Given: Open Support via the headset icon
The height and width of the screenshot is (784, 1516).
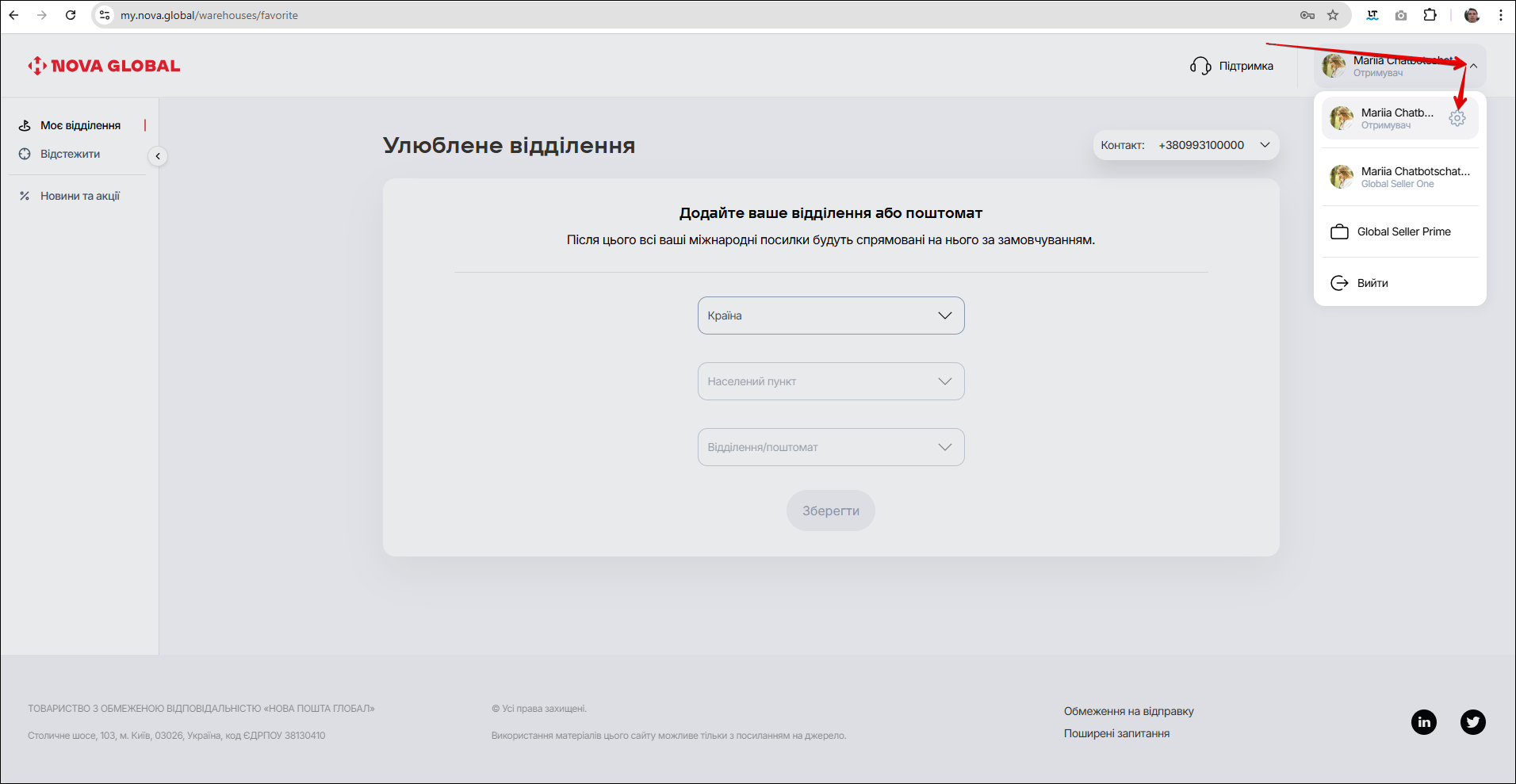Looking at the screenshot, I should [x=1200, y=66].
